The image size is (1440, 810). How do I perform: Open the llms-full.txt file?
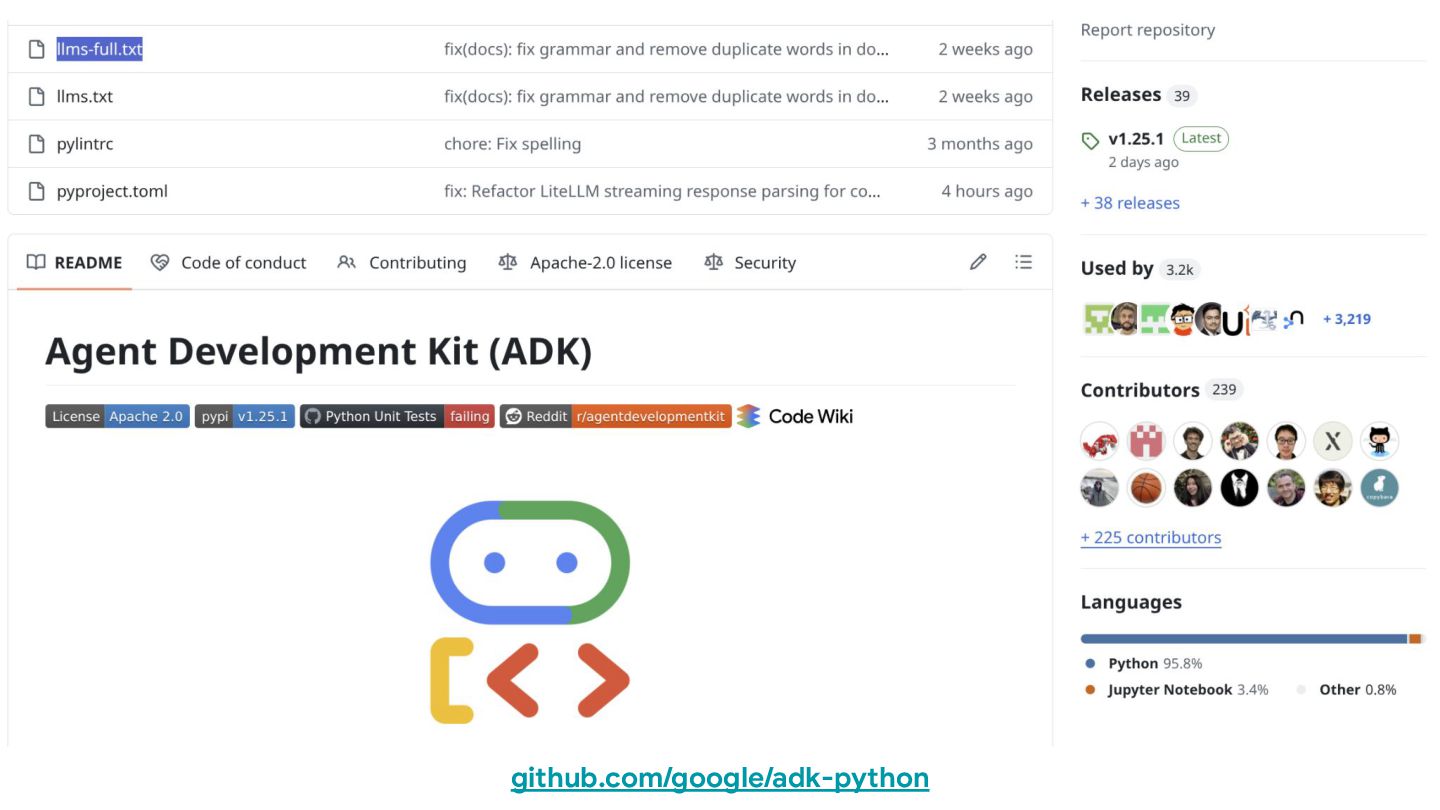[x=99, y=49]
